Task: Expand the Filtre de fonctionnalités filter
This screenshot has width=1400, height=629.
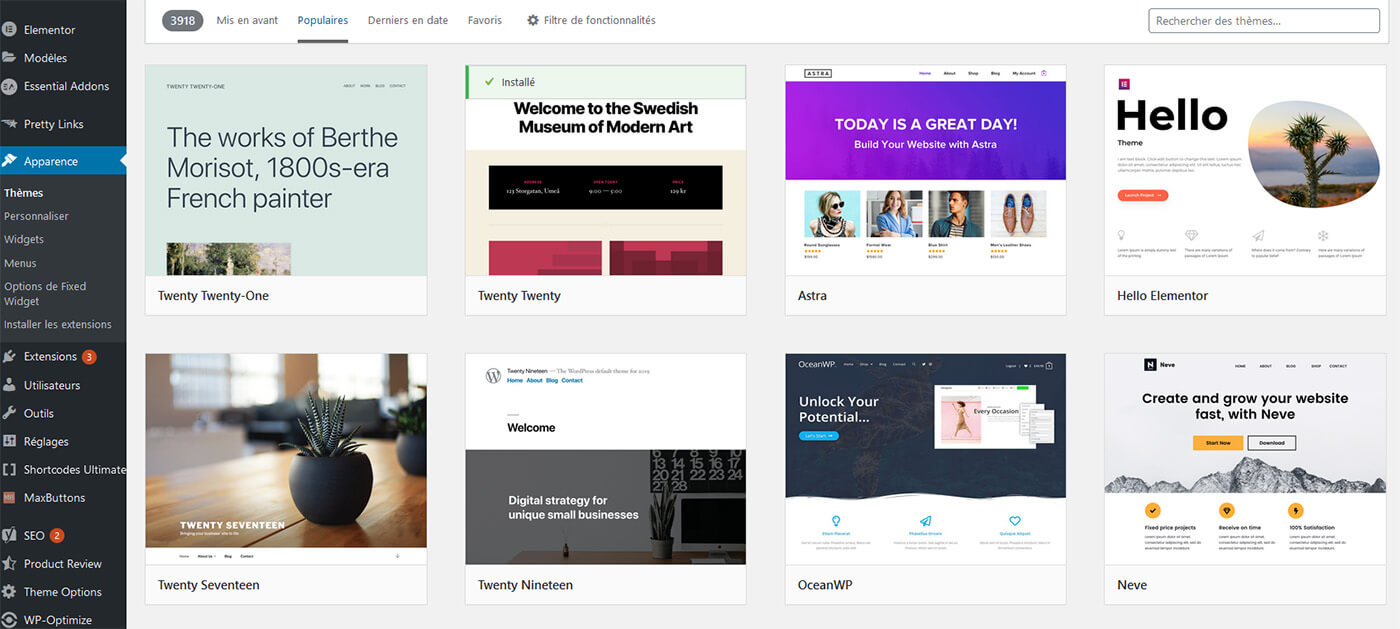Action: [x=591, y=20]
